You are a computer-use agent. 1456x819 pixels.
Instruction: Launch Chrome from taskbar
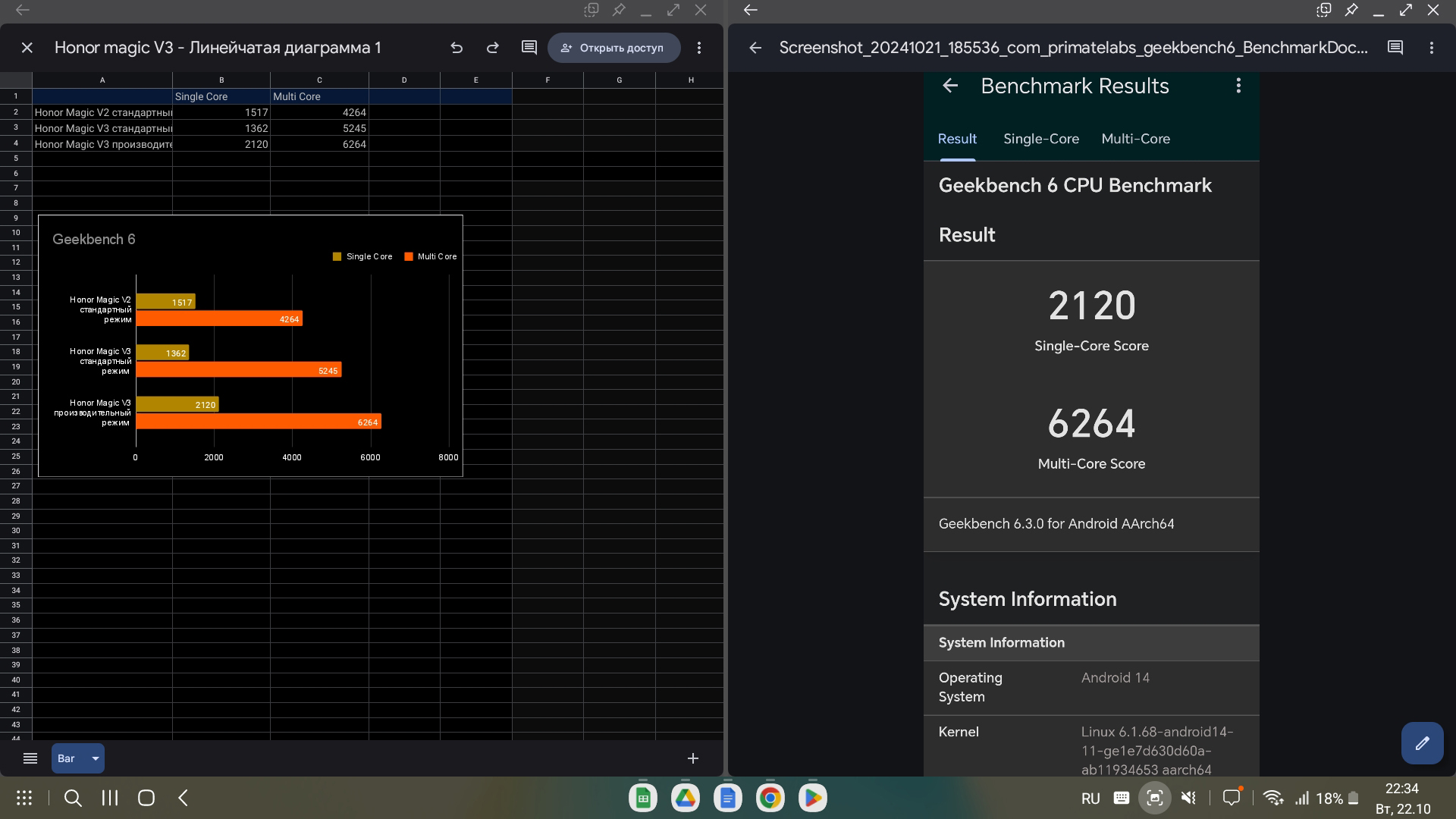tap(770, 798)
